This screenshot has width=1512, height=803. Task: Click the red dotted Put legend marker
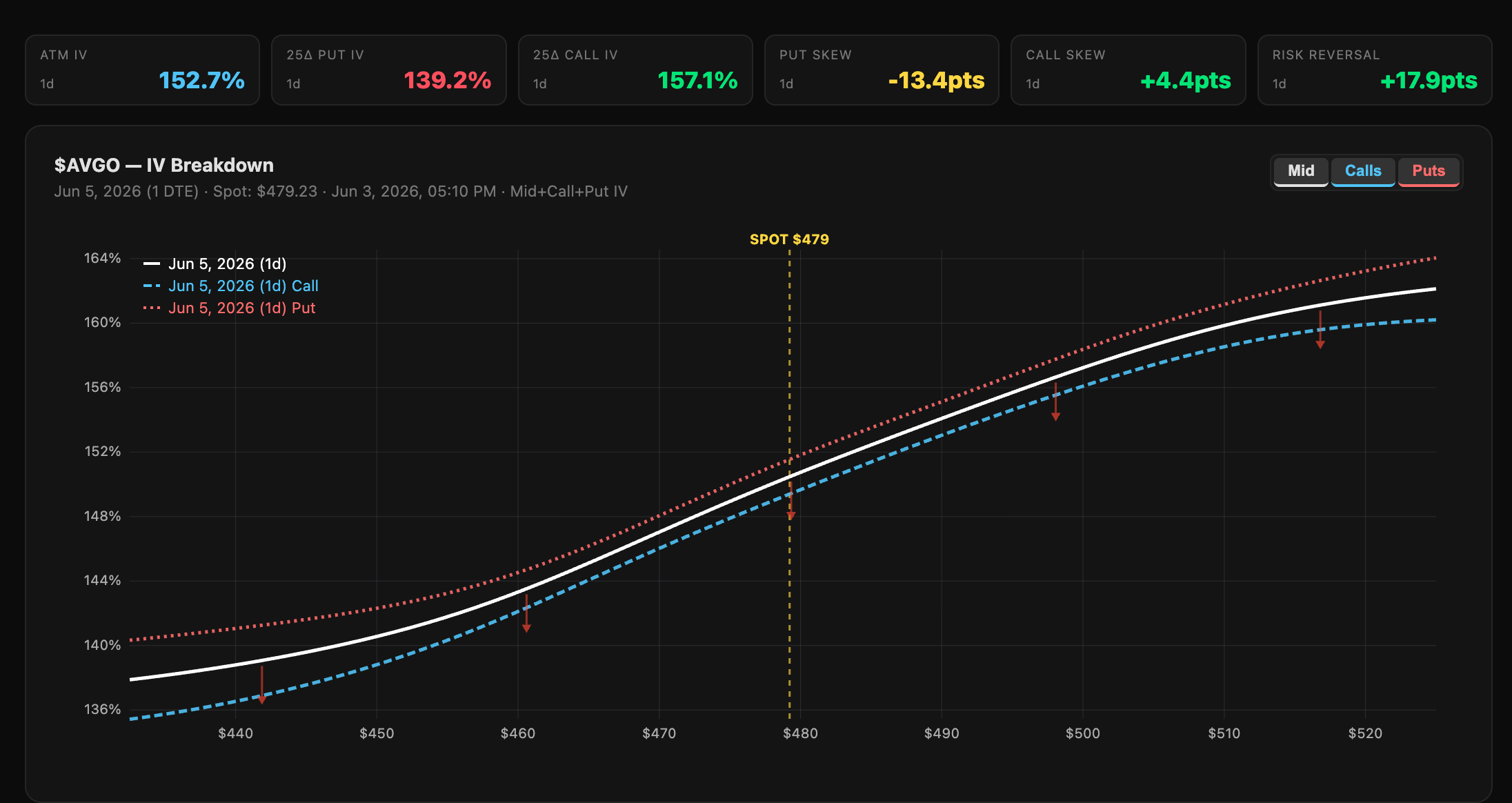coord(152,308)
